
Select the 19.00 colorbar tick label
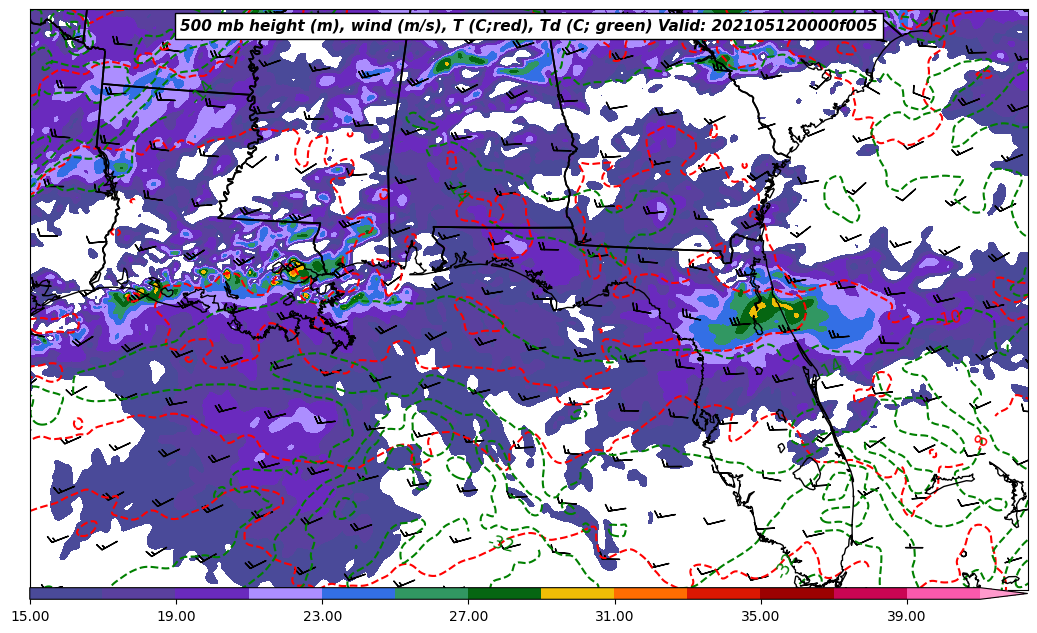pyautogui.click(x=176, y=616)
